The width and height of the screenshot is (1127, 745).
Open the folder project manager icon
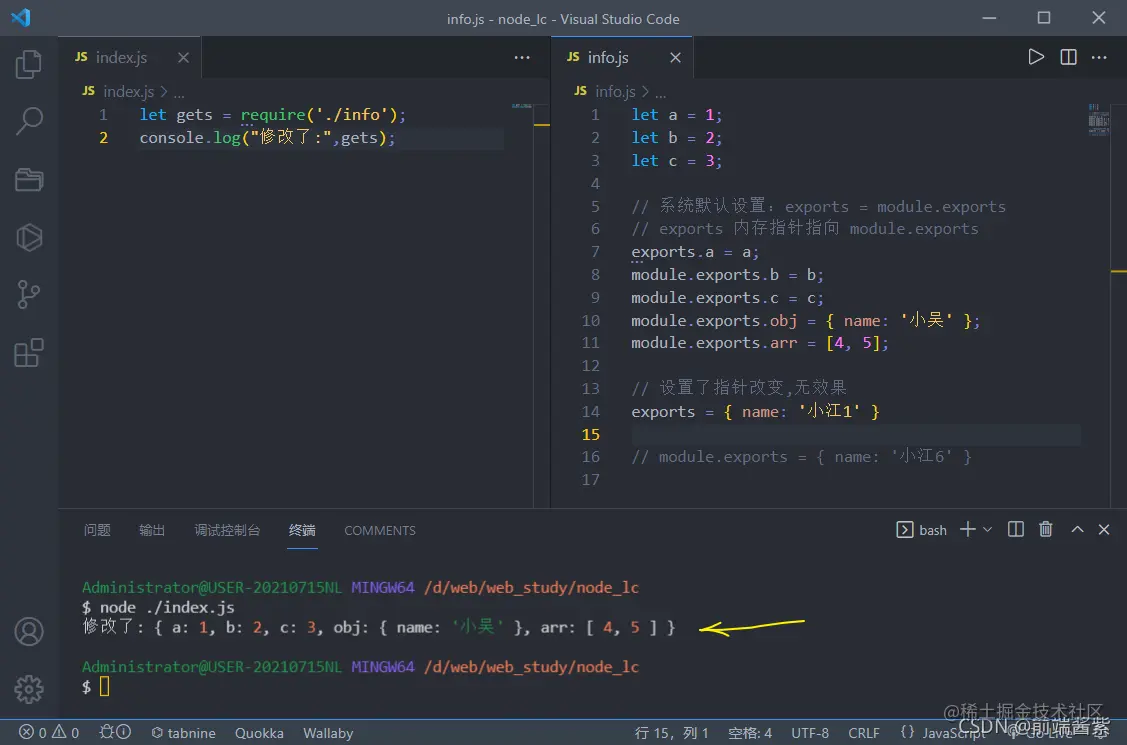pyautogui.click(x=29, y=180)
